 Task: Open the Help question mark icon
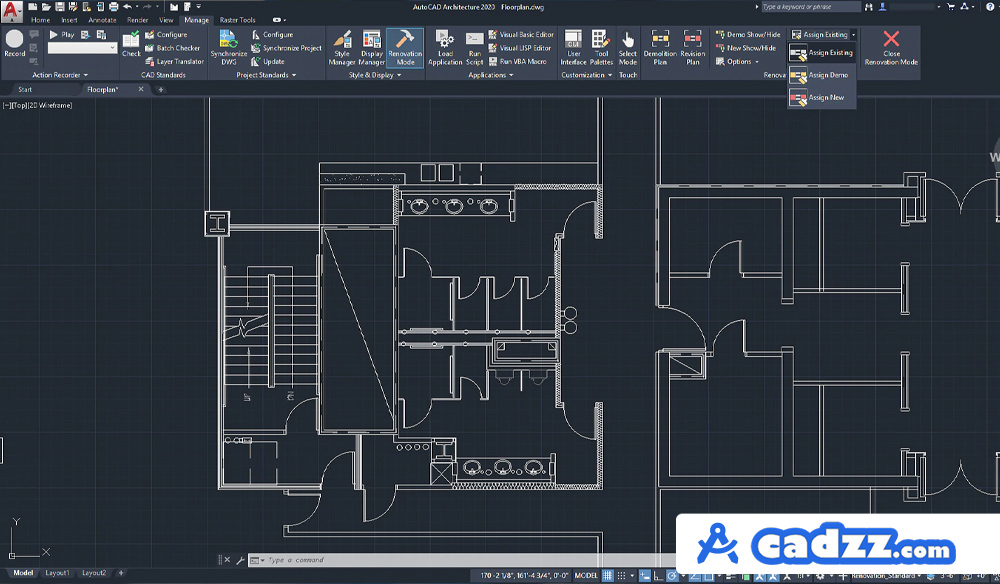click(x=990, y=7)
